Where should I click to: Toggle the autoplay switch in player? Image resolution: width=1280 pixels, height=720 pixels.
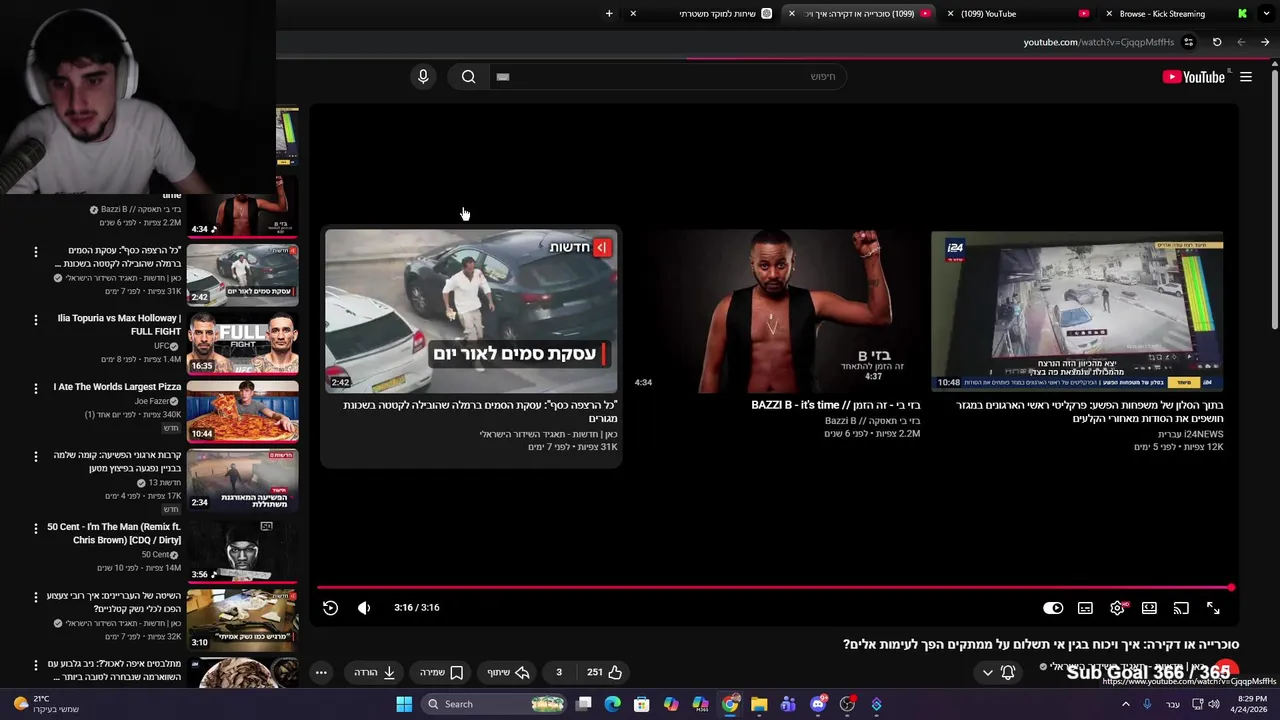click(x=1053, y=608)
